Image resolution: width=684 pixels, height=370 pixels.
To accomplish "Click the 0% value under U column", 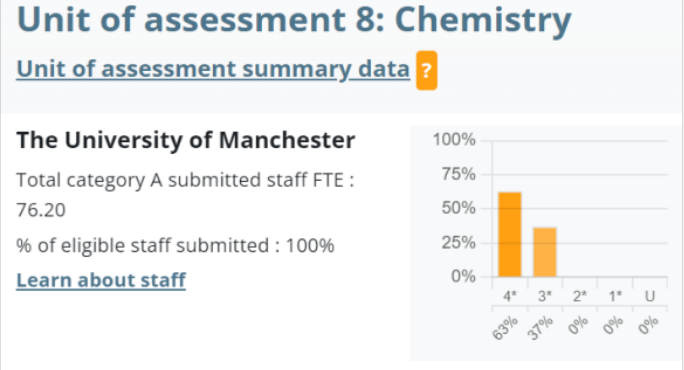I will 648,326.
